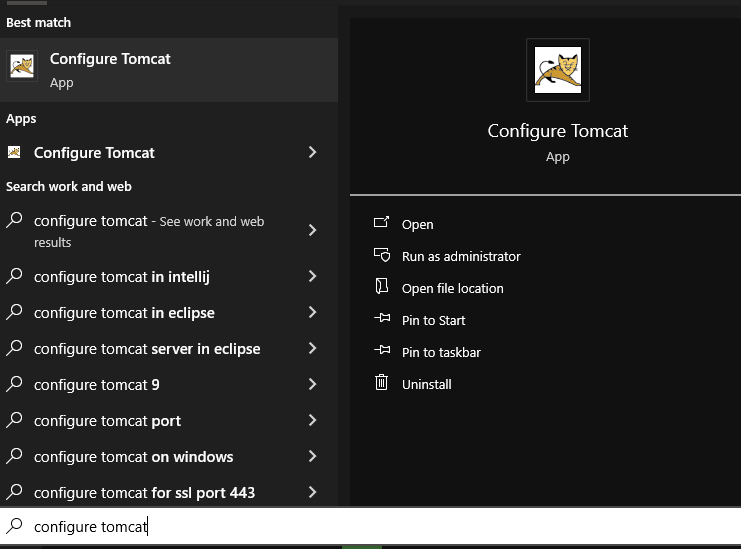The image size is (741, 549).
Task: Click search icon beside 'configure tomcat in intellij'
Action: click(x=14, y=276)
